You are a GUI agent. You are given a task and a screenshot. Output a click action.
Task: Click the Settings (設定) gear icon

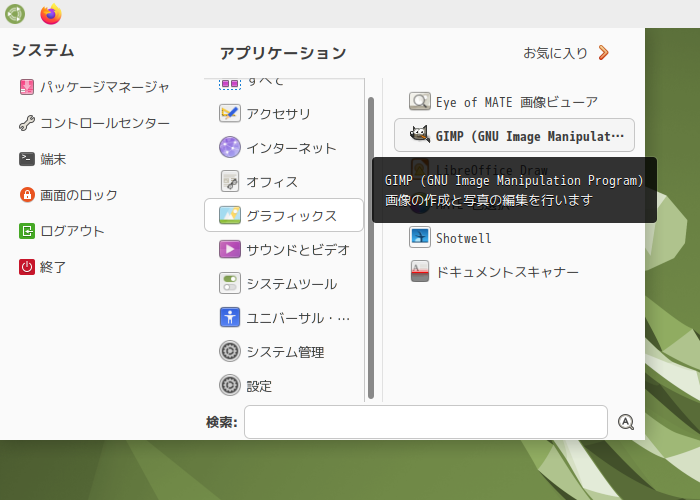(x=230, y=385)
